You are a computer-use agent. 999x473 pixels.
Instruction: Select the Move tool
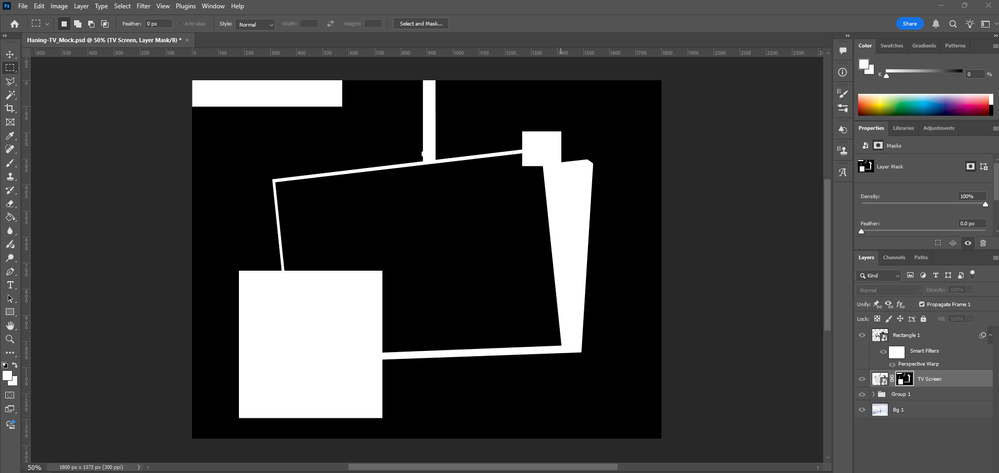[x=10, y=54]
